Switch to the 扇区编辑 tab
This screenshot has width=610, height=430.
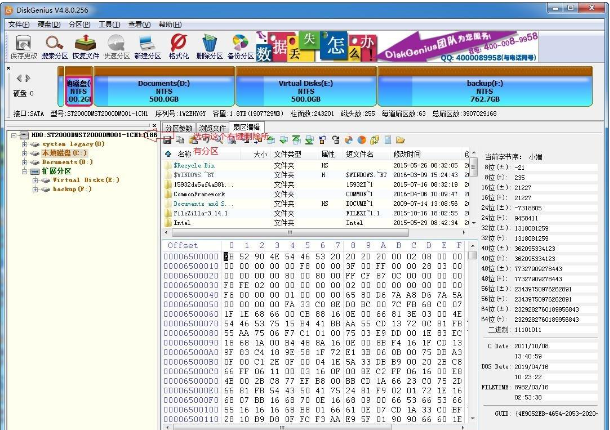tap(247, 127)
